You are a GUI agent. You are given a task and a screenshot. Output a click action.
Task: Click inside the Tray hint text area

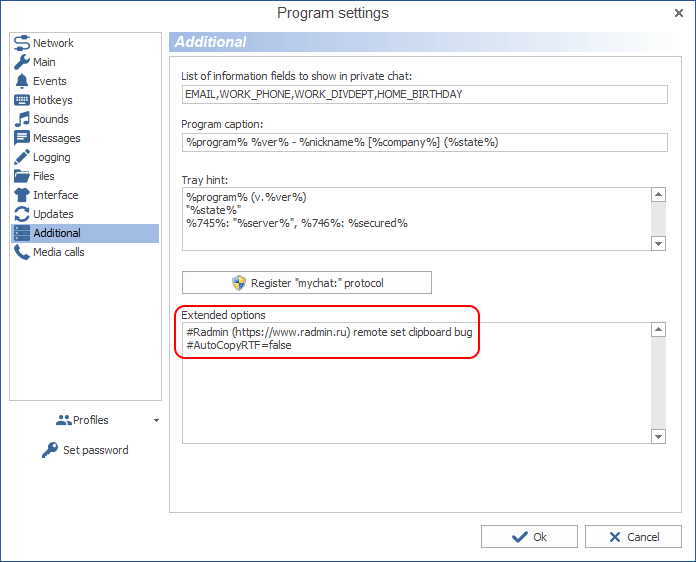click(416, 219)
